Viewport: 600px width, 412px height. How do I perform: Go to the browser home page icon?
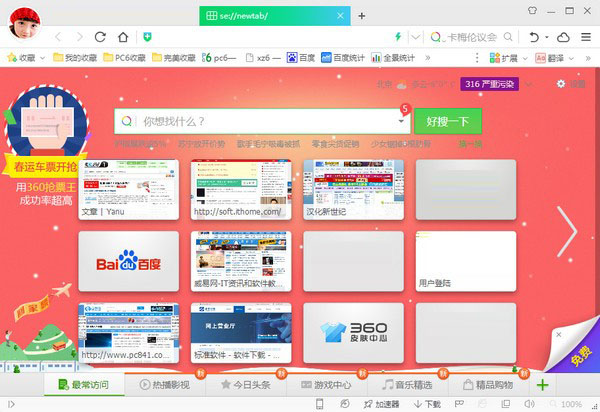[x=123, y=37]
